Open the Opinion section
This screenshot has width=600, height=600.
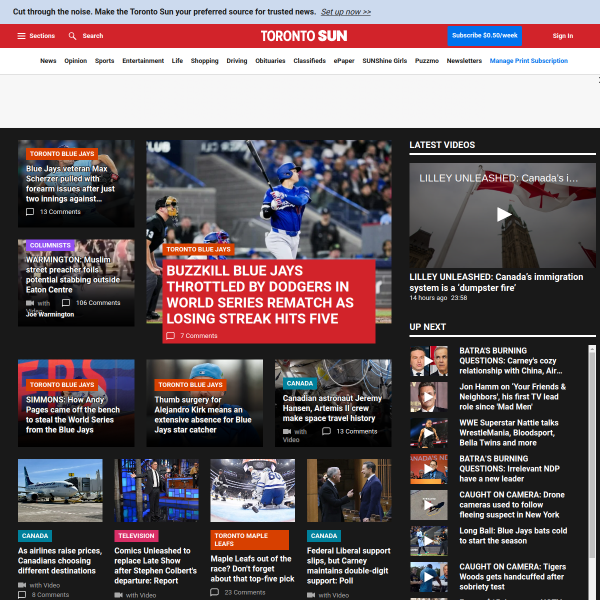coord(76,61)
